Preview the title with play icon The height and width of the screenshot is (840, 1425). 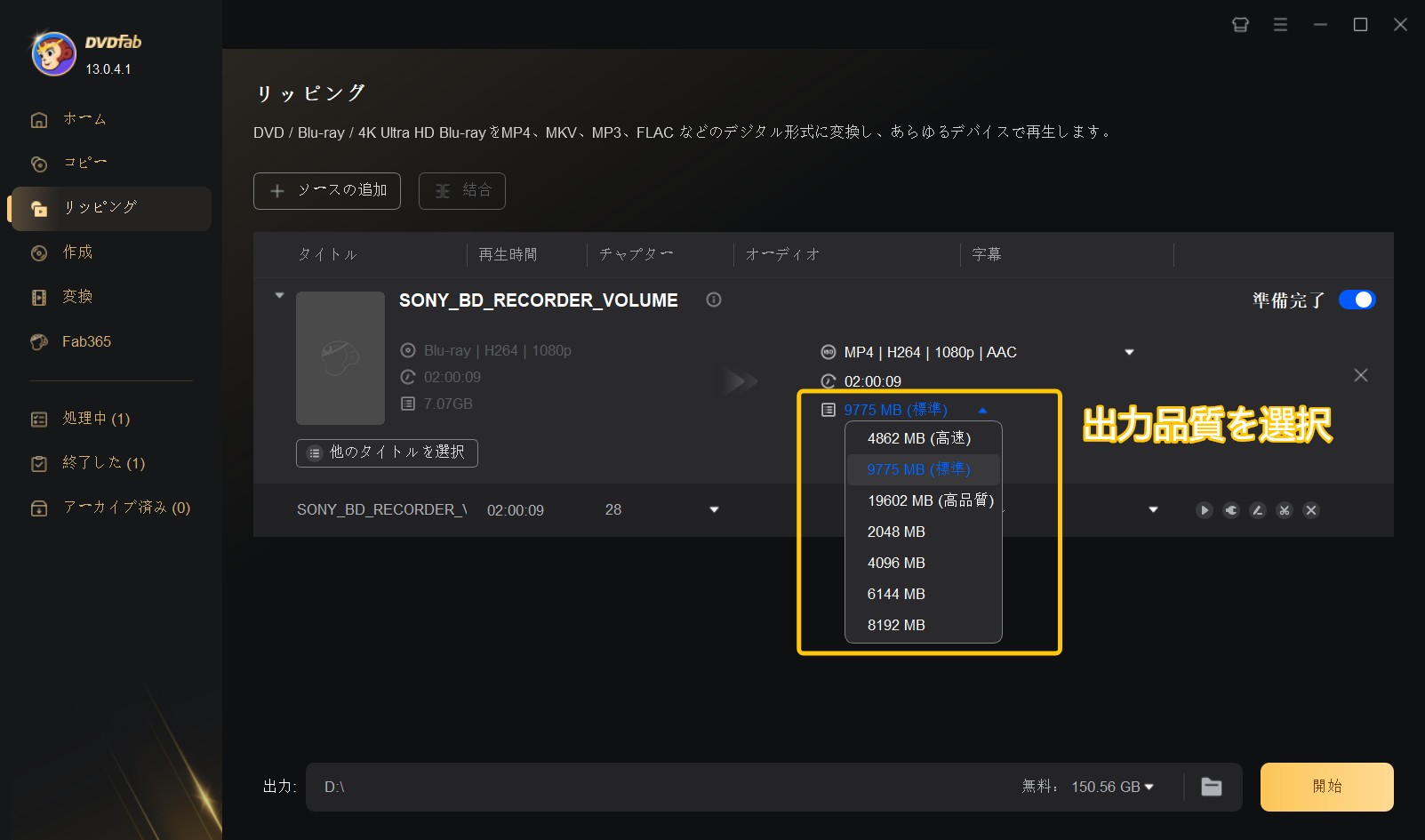click(x=1205, y=510)
